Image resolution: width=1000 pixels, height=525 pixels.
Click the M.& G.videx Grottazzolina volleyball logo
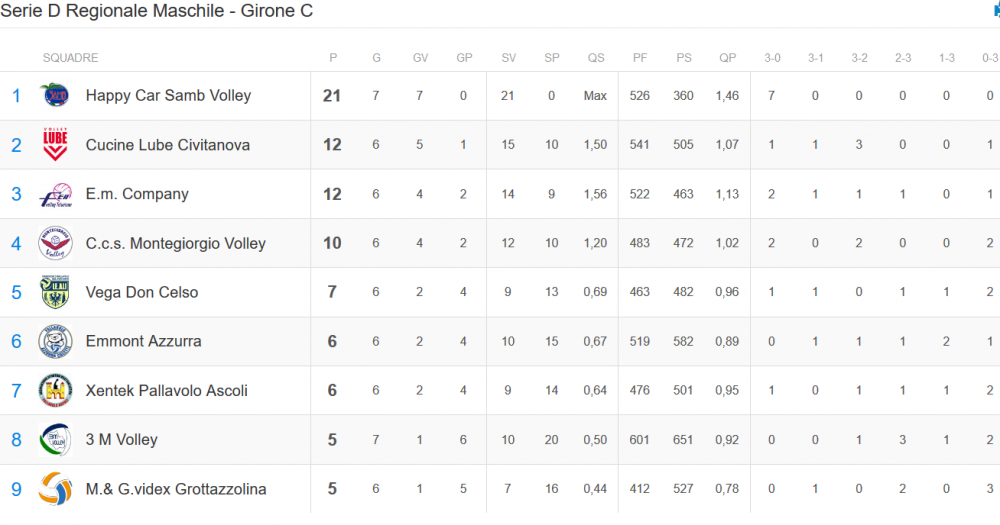[x=55, y=489]
